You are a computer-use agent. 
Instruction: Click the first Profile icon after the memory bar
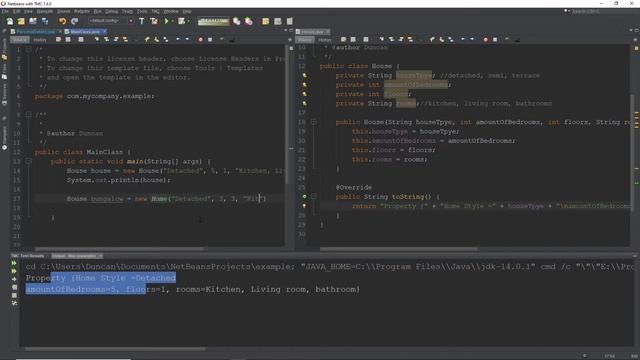(x=237, y=21)
